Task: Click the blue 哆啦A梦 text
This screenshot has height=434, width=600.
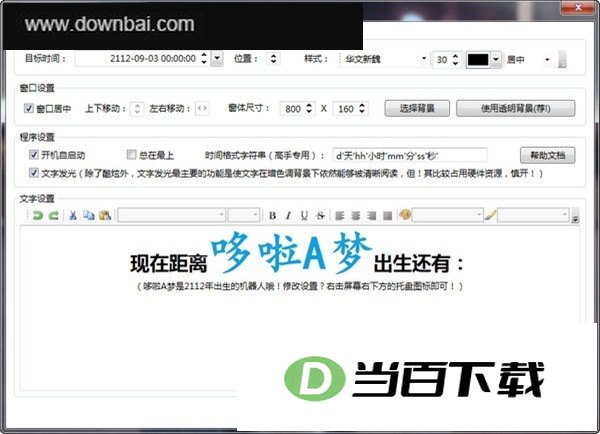Action: tap(291, 253)
